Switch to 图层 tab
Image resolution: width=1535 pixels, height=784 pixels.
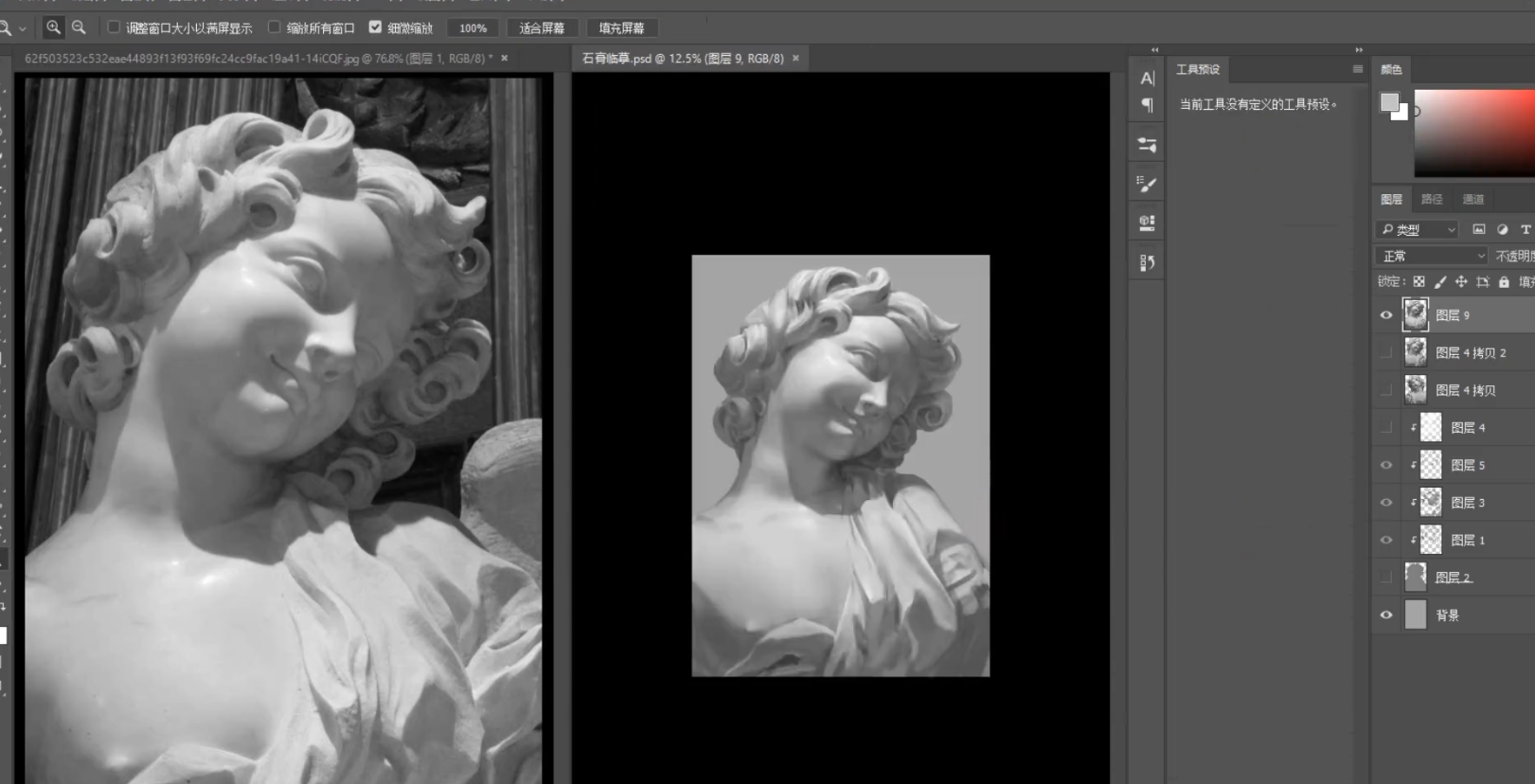pos(1391,199)
